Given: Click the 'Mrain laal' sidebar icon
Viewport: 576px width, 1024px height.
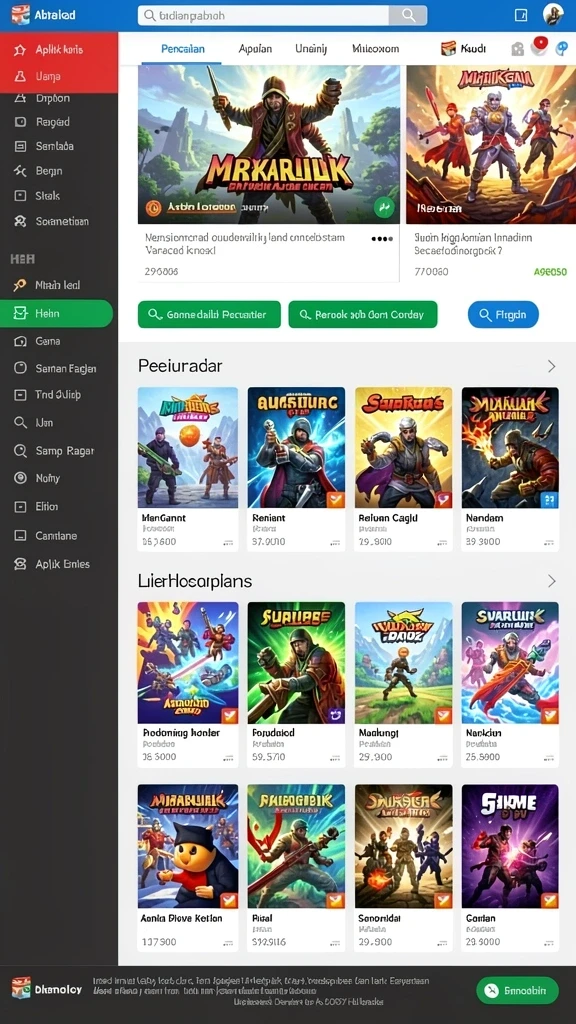Looking at the screenshot, I should (x=20, y=285).
